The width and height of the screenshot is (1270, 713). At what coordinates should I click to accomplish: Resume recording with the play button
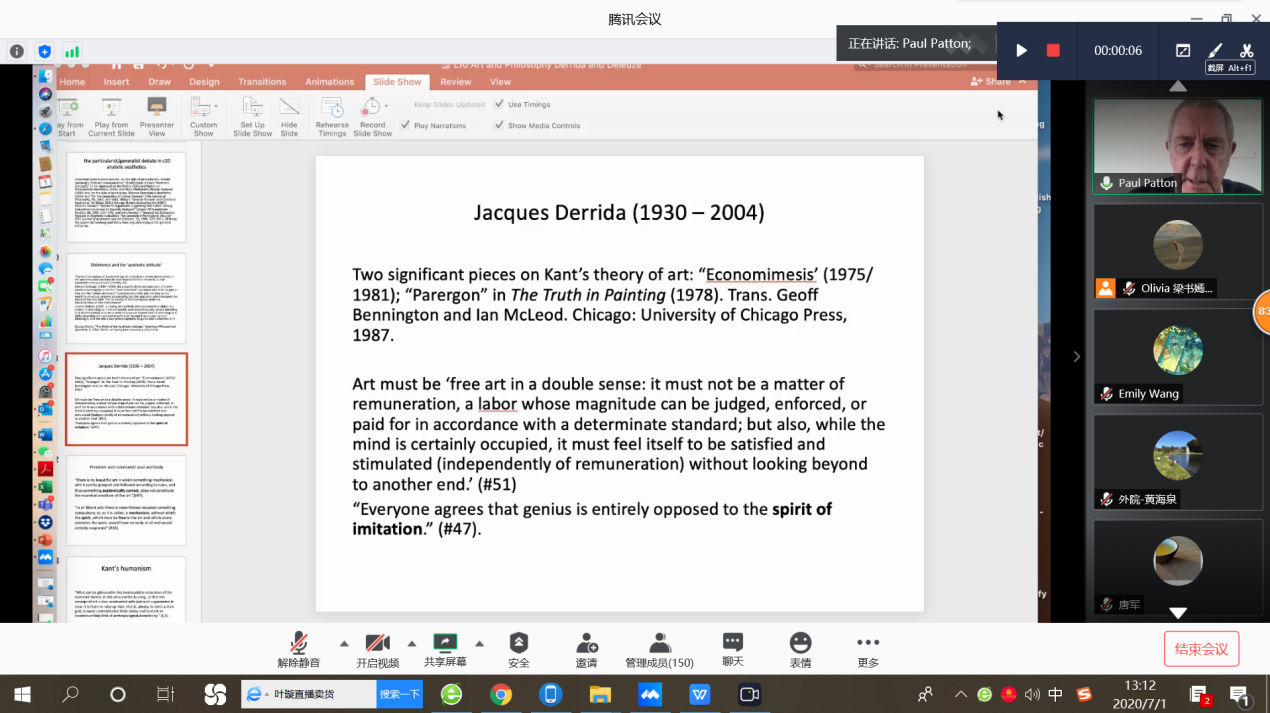1021,51
